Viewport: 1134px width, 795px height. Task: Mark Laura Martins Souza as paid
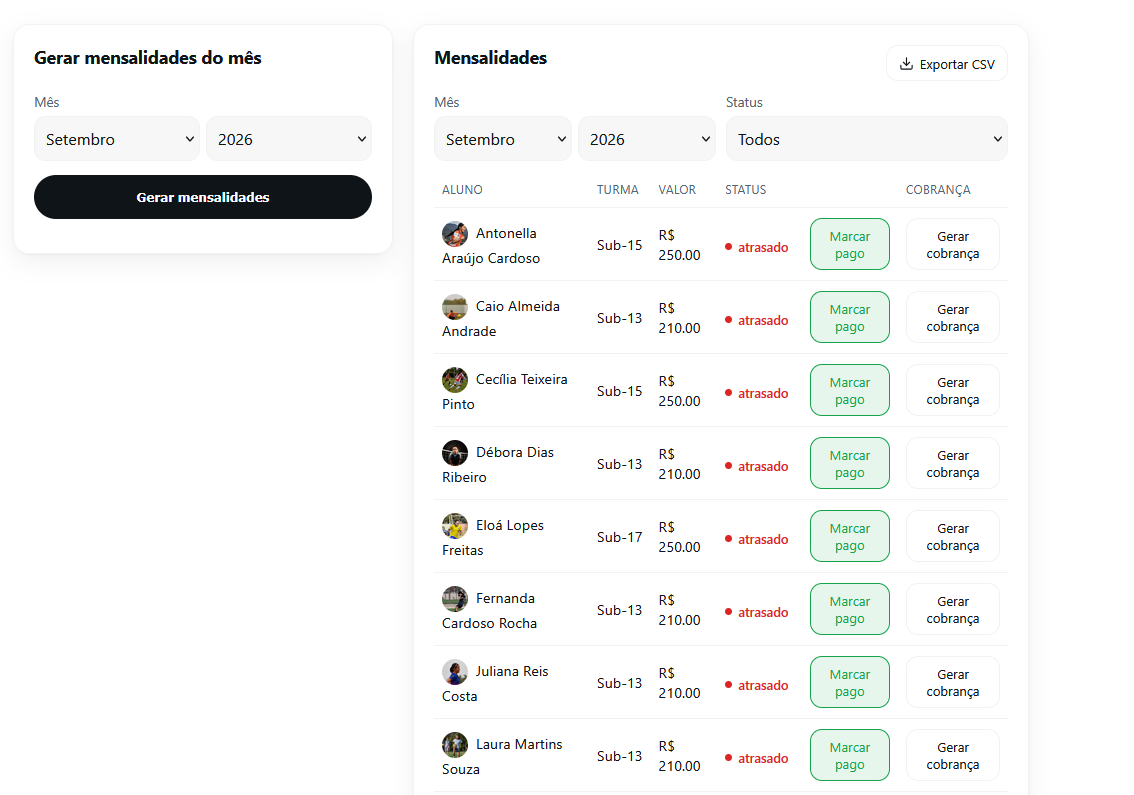[850, 756]
